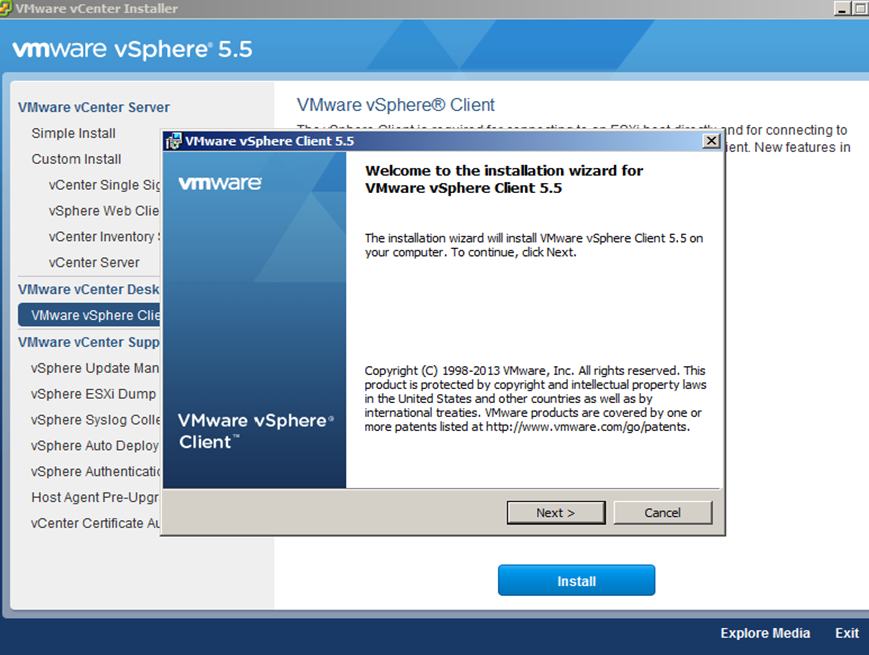Image resolution: width=869 pixels, height=655 pixels.
Task: Click the blue Install button
Action: tap(576, 580)
